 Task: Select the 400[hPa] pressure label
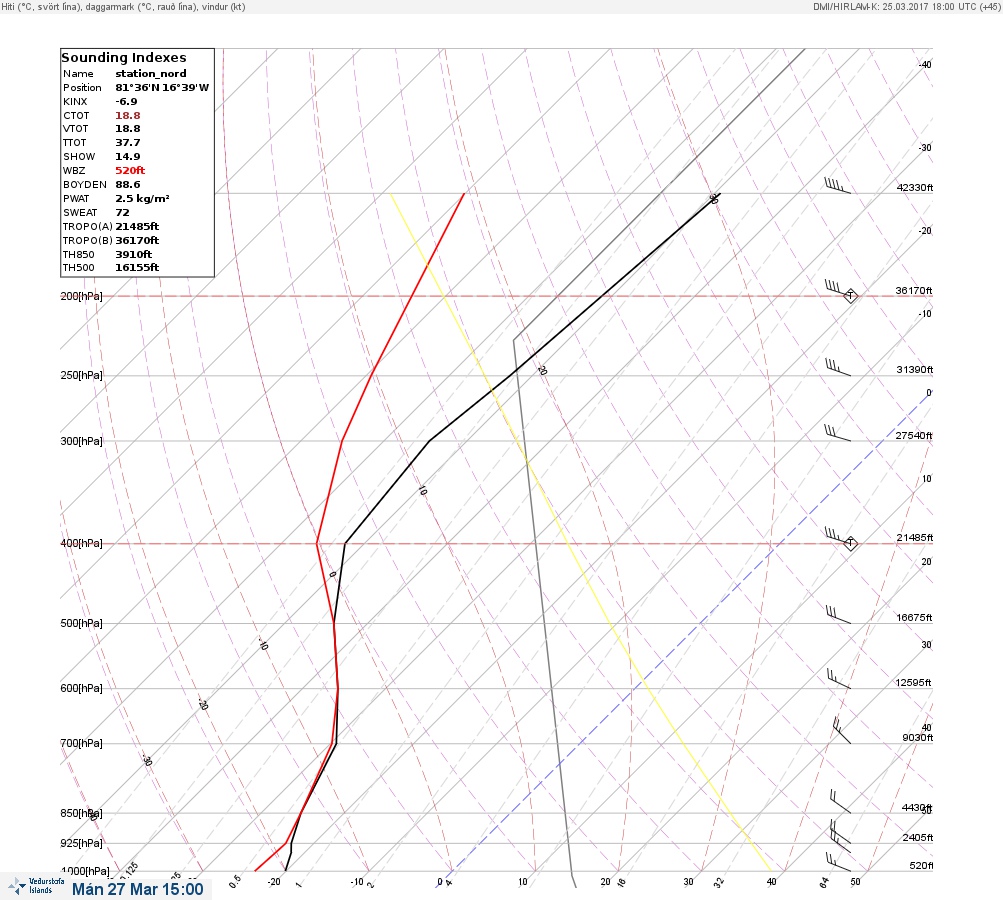81,543
